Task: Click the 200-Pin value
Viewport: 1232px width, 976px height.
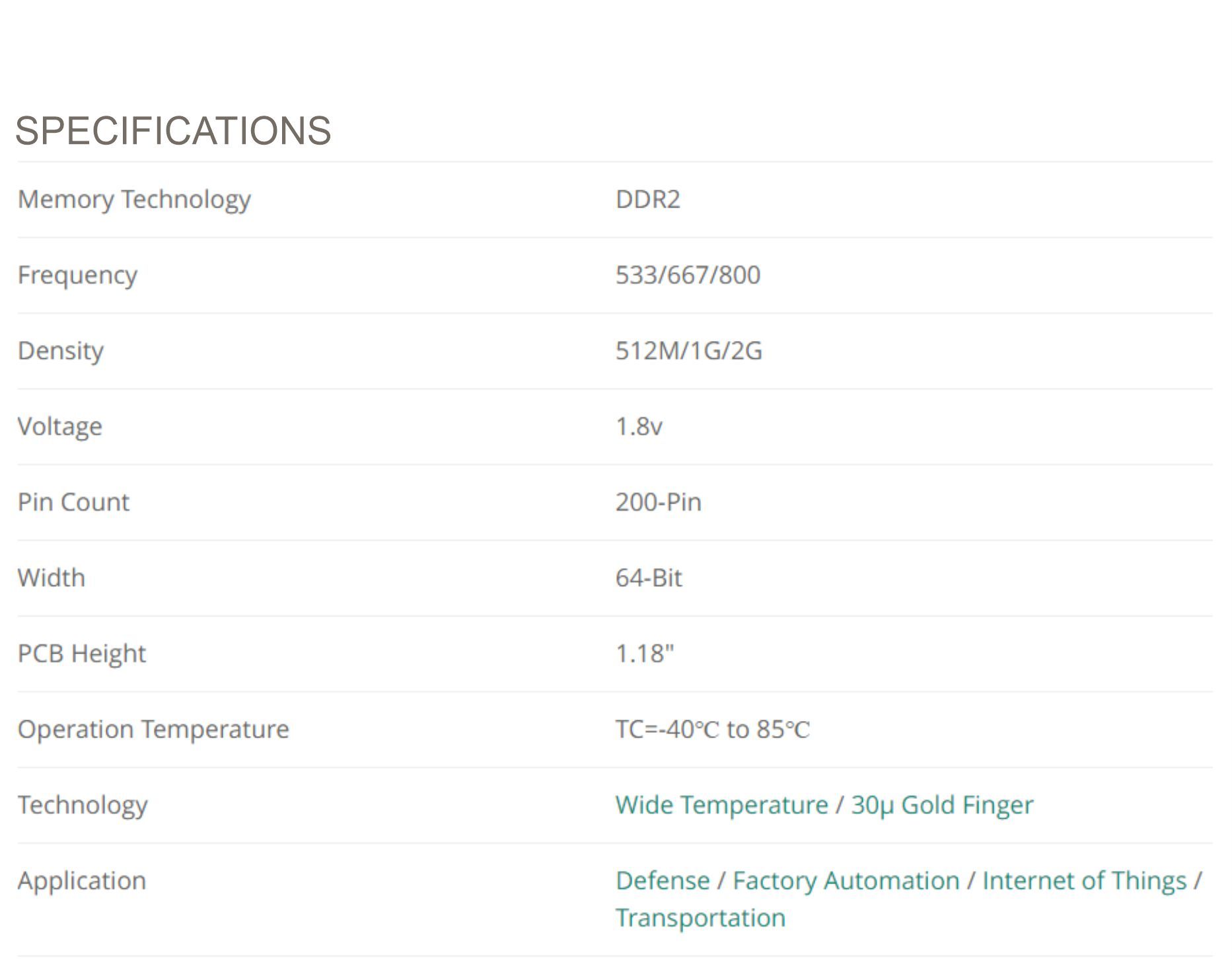Action: (x=658, y=502)
